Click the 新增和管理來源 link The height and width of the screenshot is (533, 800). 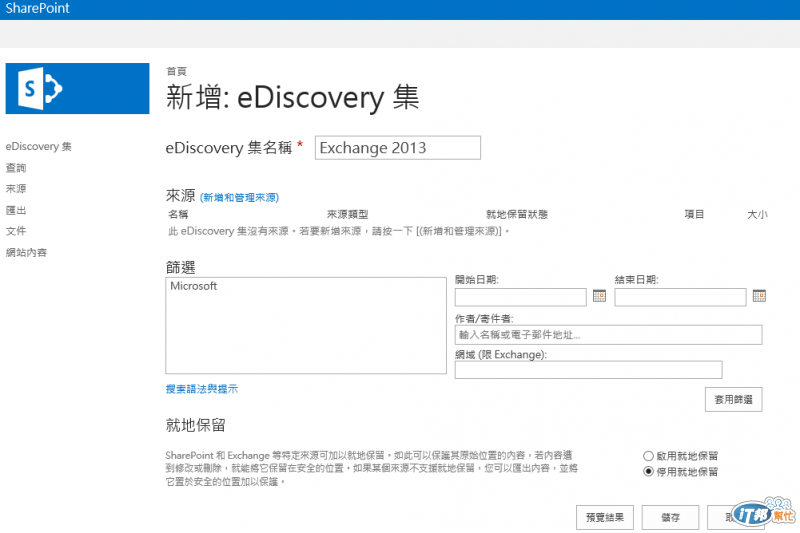tap(239, 197)
